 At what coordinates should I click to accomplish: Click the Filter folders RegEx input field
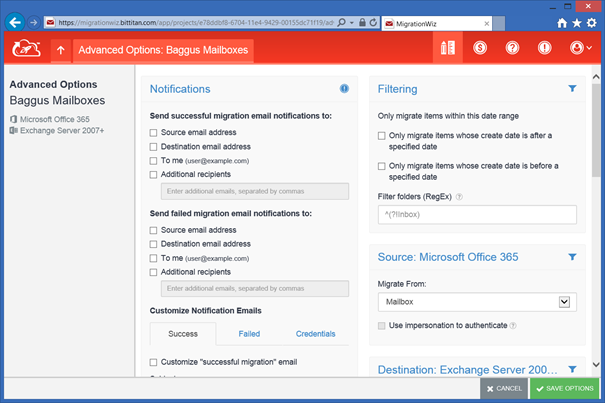coord(477,214)
